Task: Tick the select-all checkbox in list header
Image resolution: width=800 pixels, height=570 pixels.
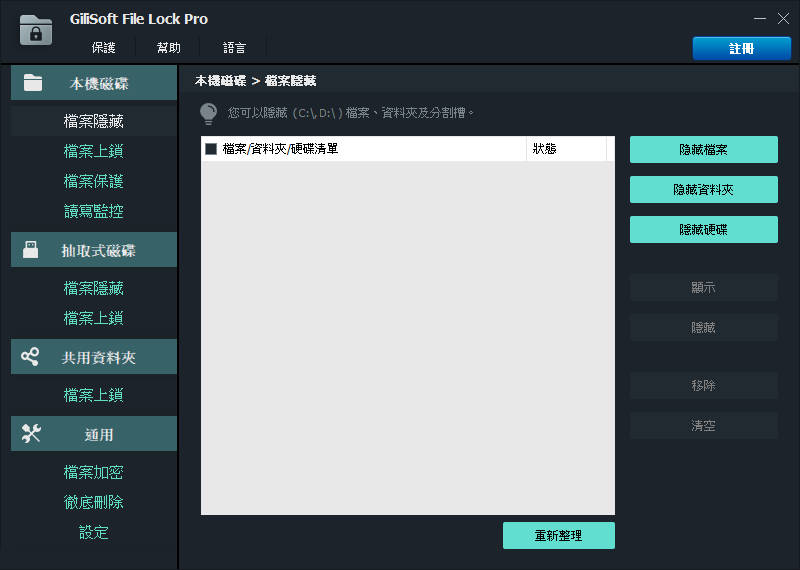Action: pos(211,149)
